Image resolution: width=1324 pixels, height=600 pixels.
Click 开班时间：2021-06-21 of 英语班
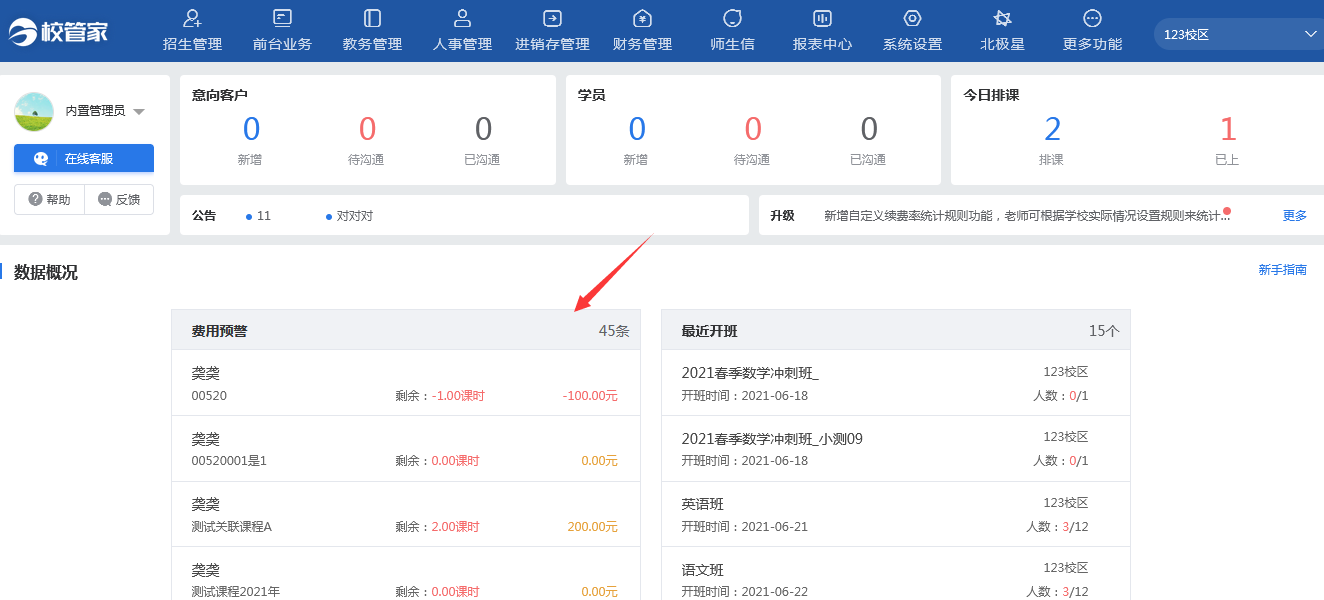click(744, 526)
